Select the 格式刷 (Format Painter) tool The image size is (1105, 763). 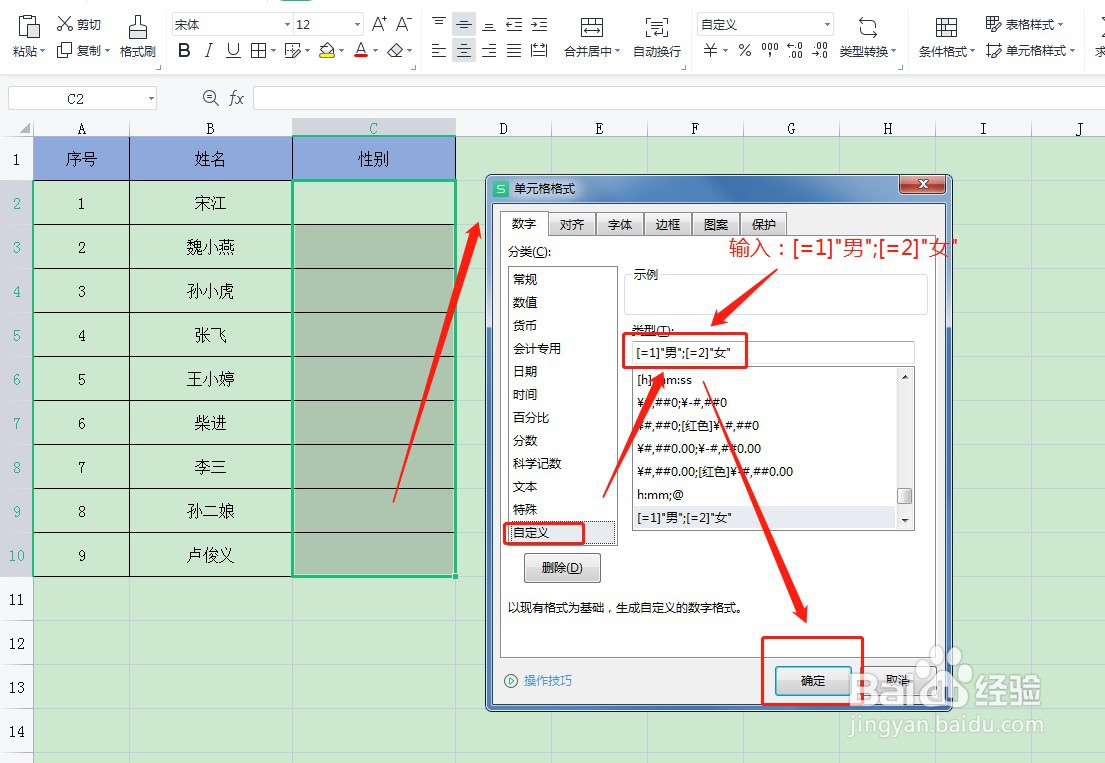137,33
